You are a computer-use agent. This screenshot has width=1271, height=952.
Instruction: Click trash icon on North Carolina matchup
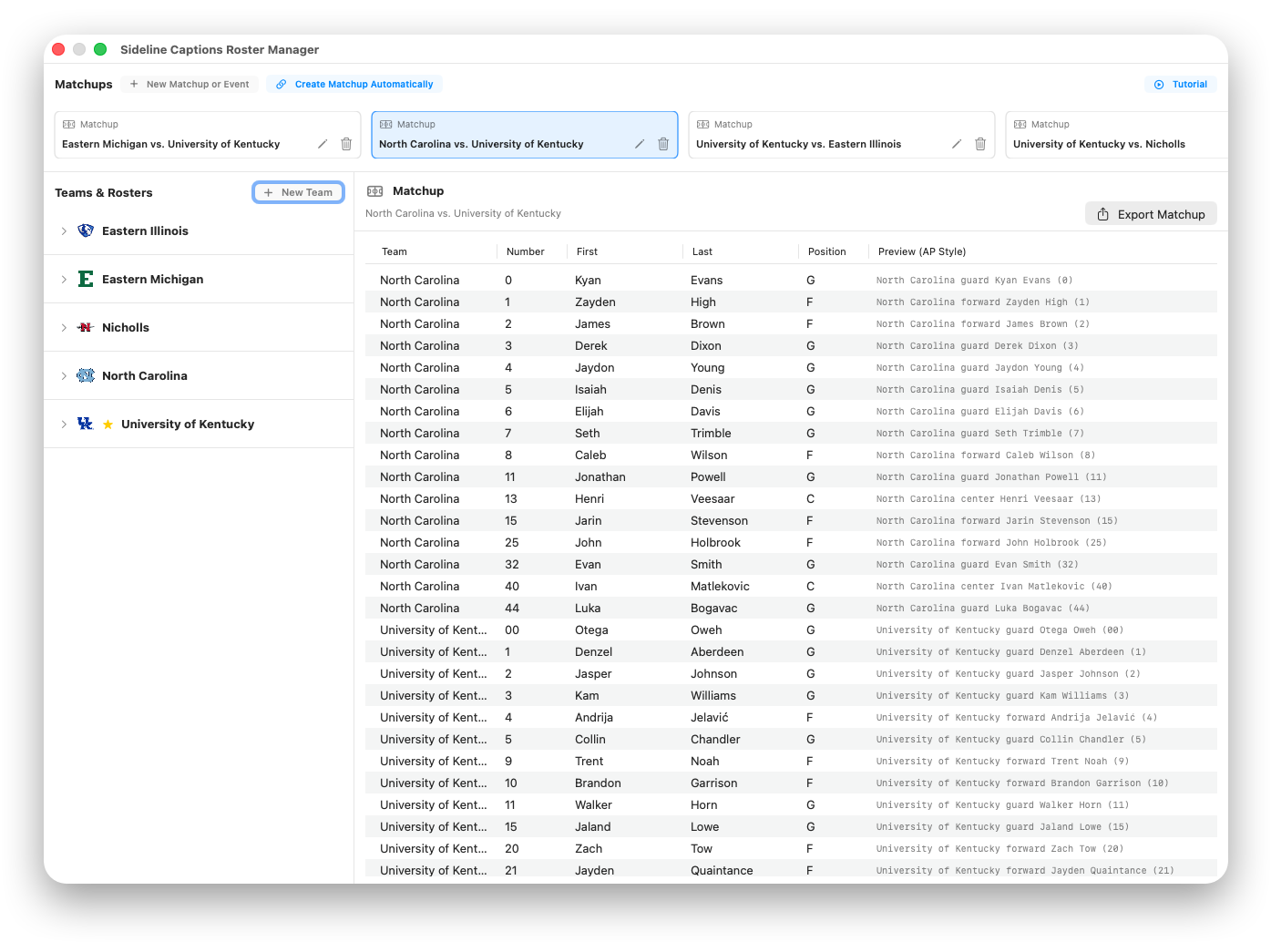(x=663, y=144)
